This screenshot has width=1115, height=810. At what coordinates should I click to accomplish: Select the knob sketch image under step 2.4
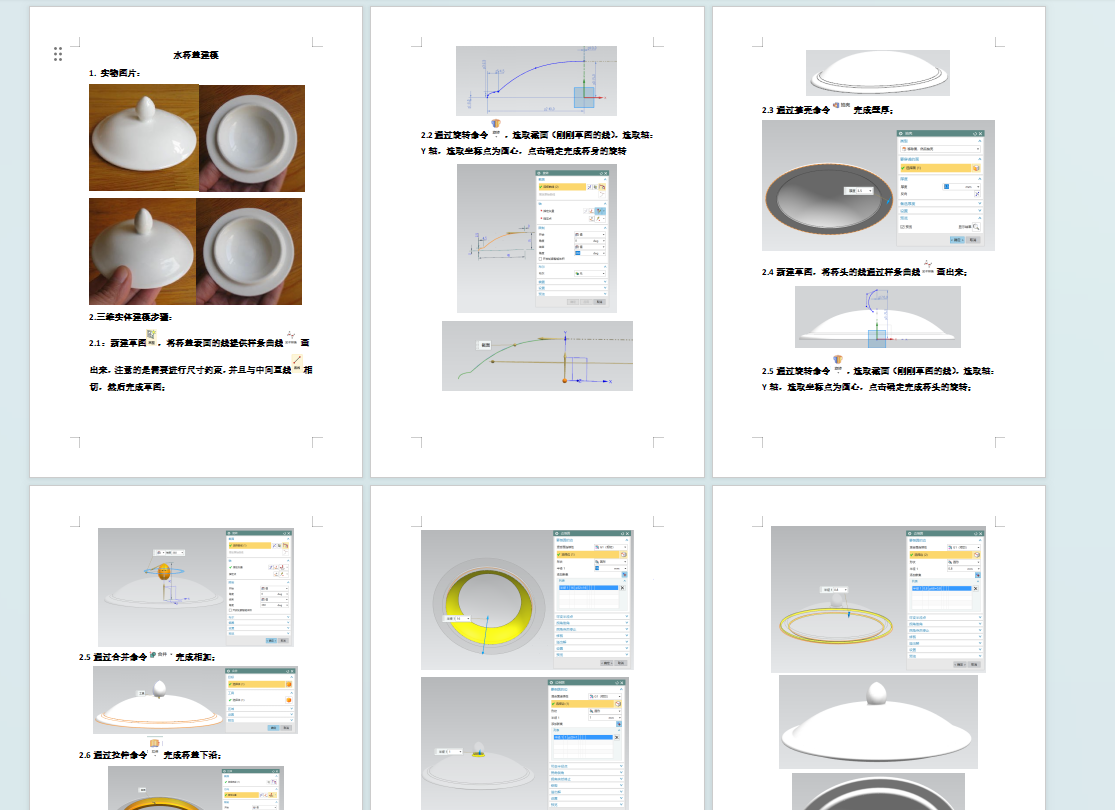click(x=877, y=317)
